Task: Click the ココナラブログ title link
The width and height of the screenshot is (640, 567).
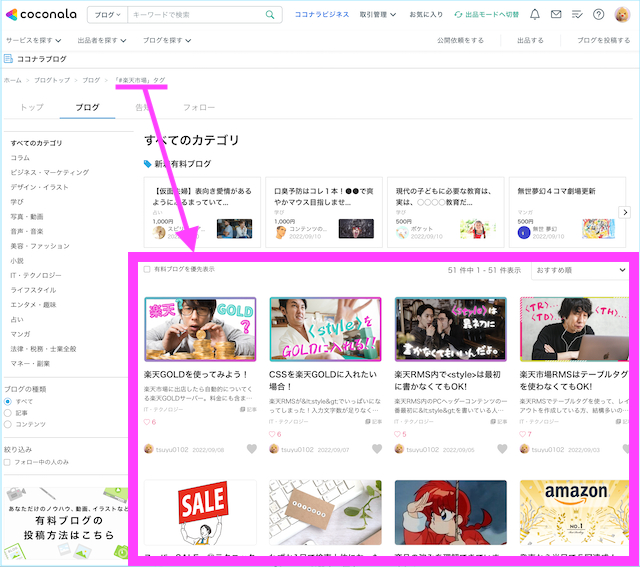Action: pos(42,59)
